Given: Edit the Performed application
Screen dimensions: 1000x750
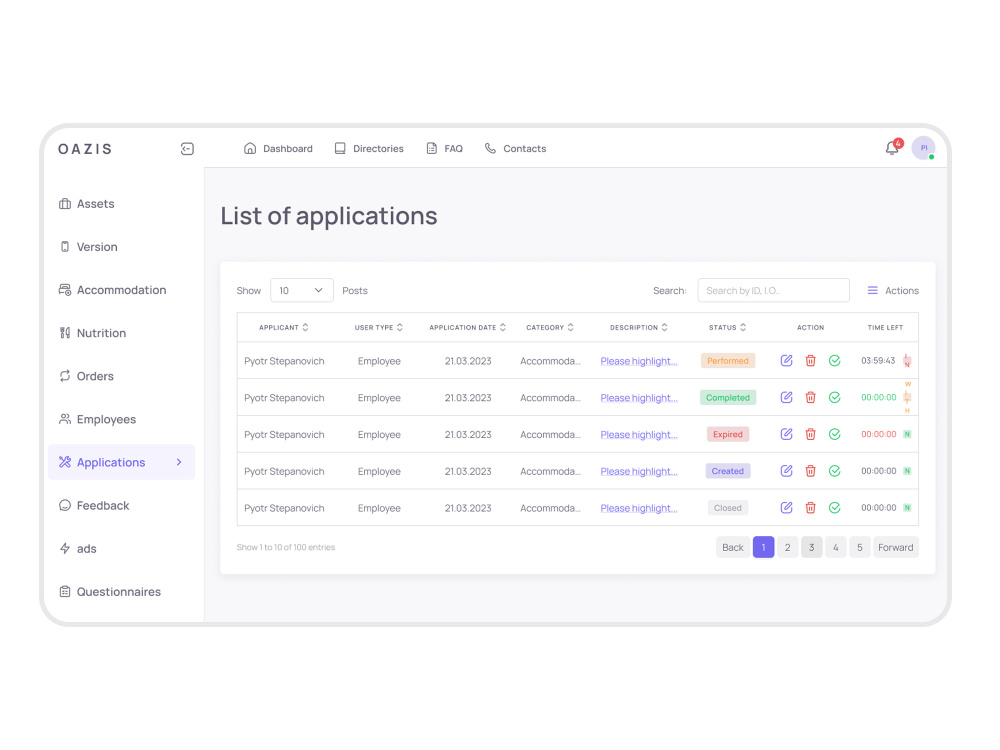Looking at the screenshot, I should click(786, 360).
